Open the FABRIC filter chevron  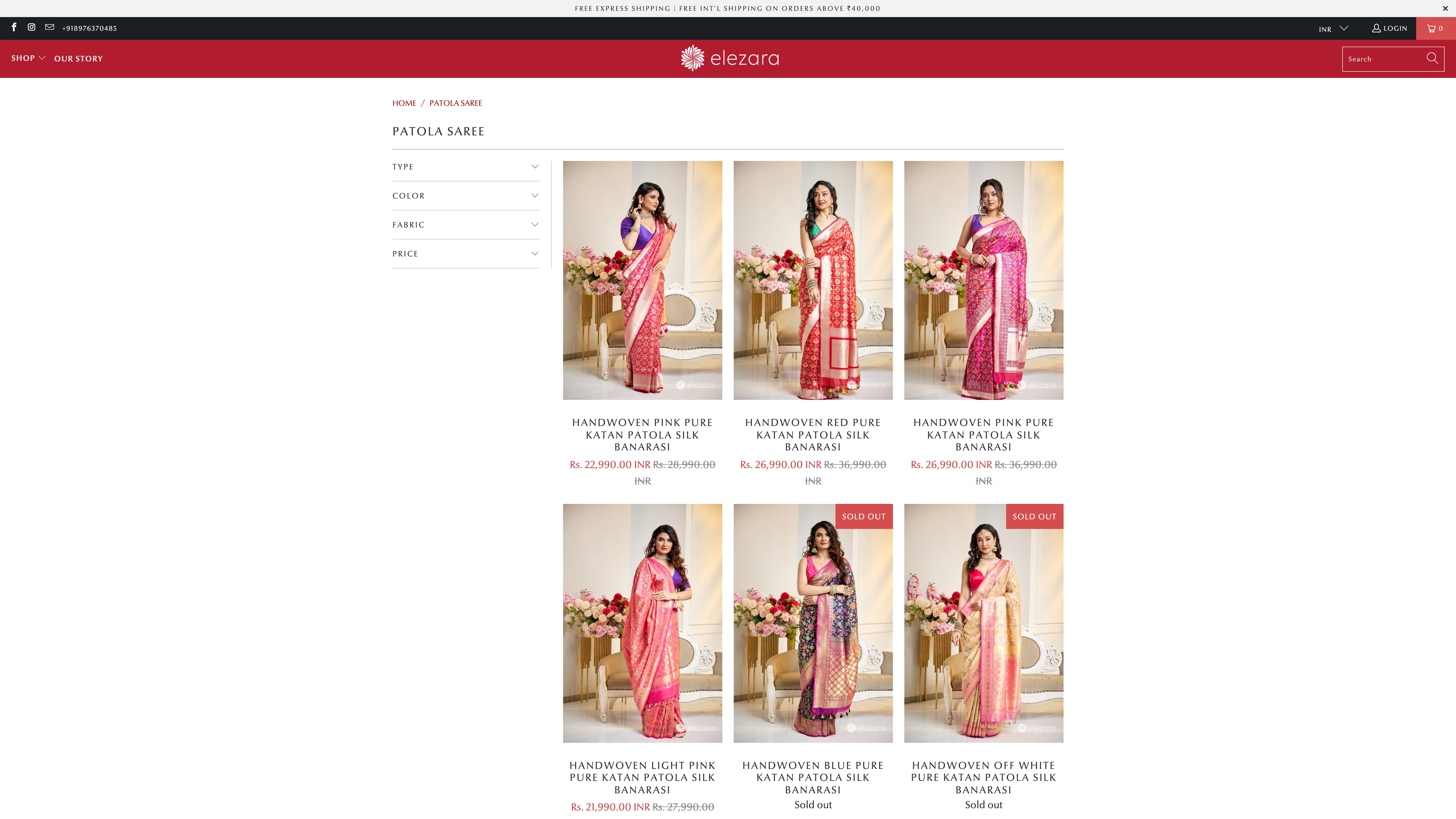pyautogui.click(x=535, y=224)
